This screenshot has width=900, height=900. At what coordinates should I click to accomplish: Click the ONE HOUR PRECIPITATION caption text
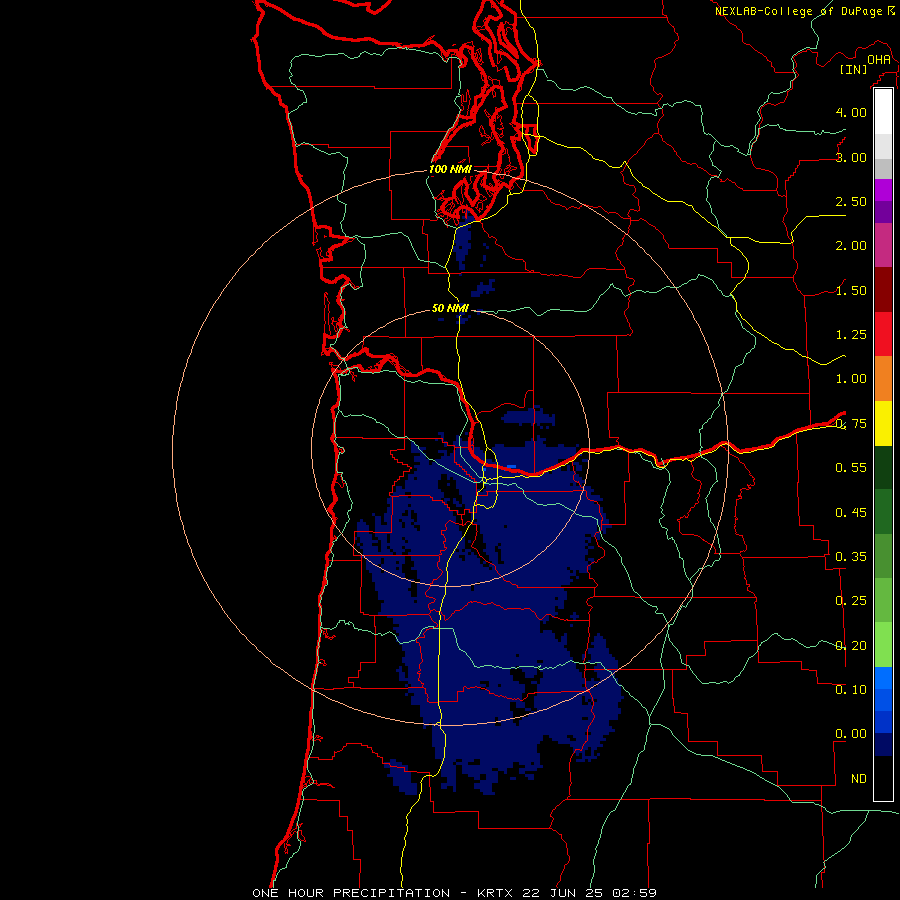[351, 893]
